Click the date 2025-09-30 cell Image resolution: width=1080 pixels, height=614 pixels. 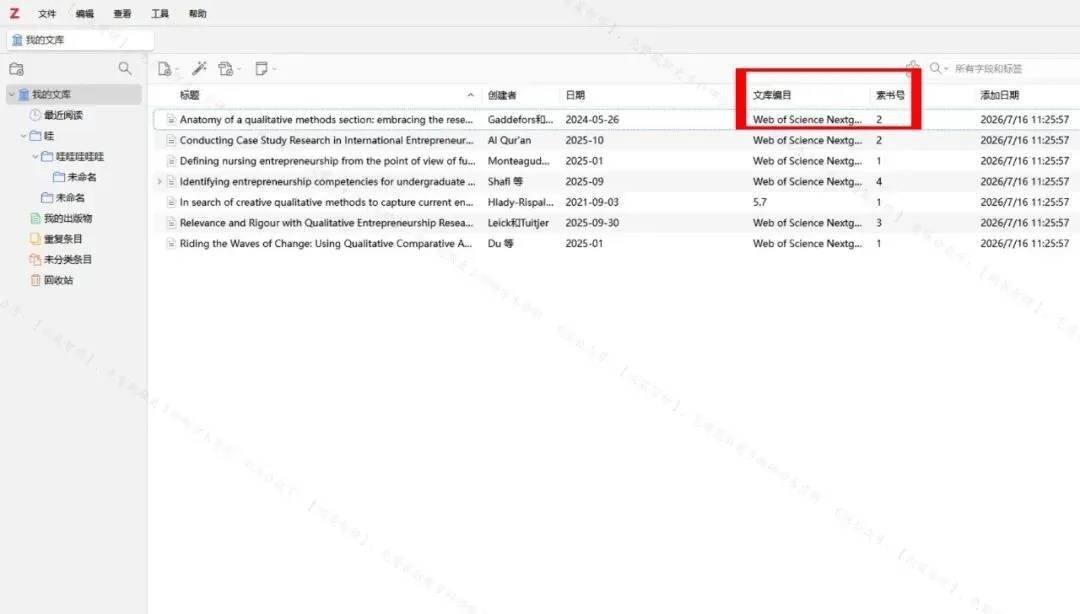point(592,223)
